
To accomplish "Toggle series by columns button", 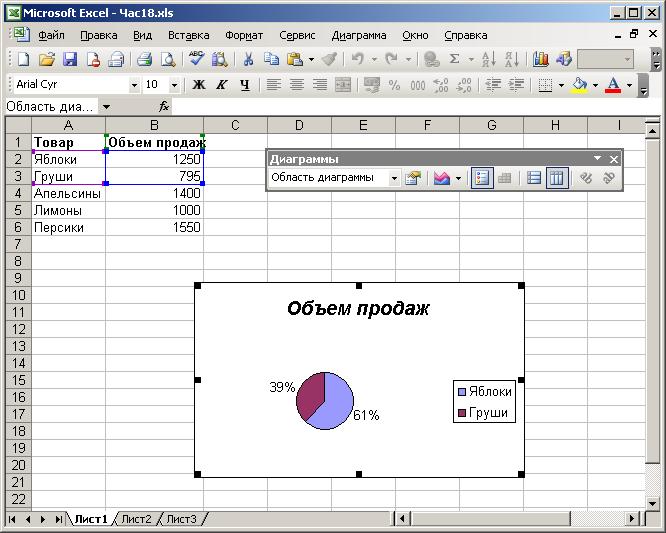I will (x=557, y=178).
